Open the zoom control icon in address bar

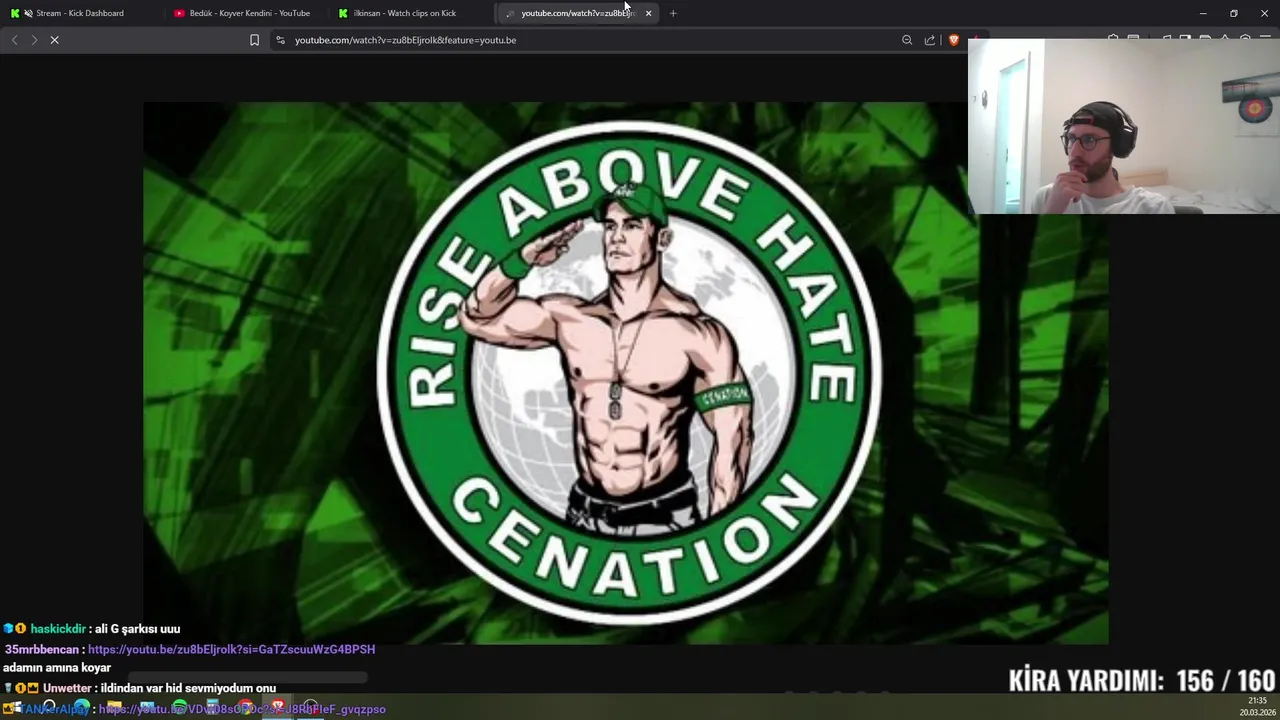[x=907, y=40]
